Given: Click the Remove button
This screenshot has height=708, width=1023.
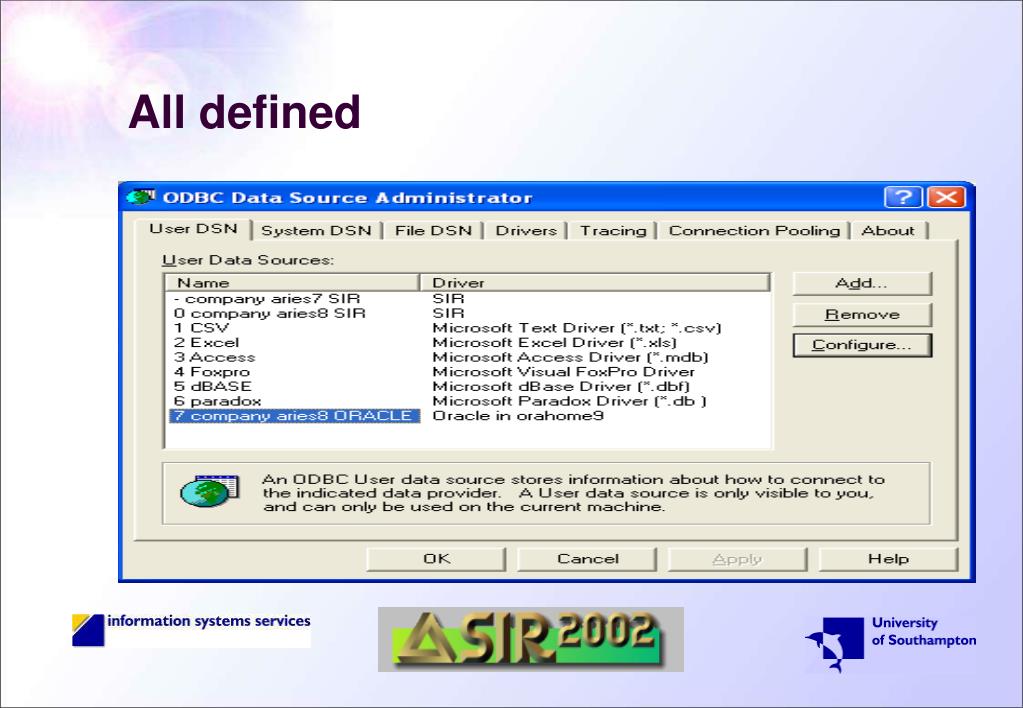Looking at the screenshot, I should 862,315.
